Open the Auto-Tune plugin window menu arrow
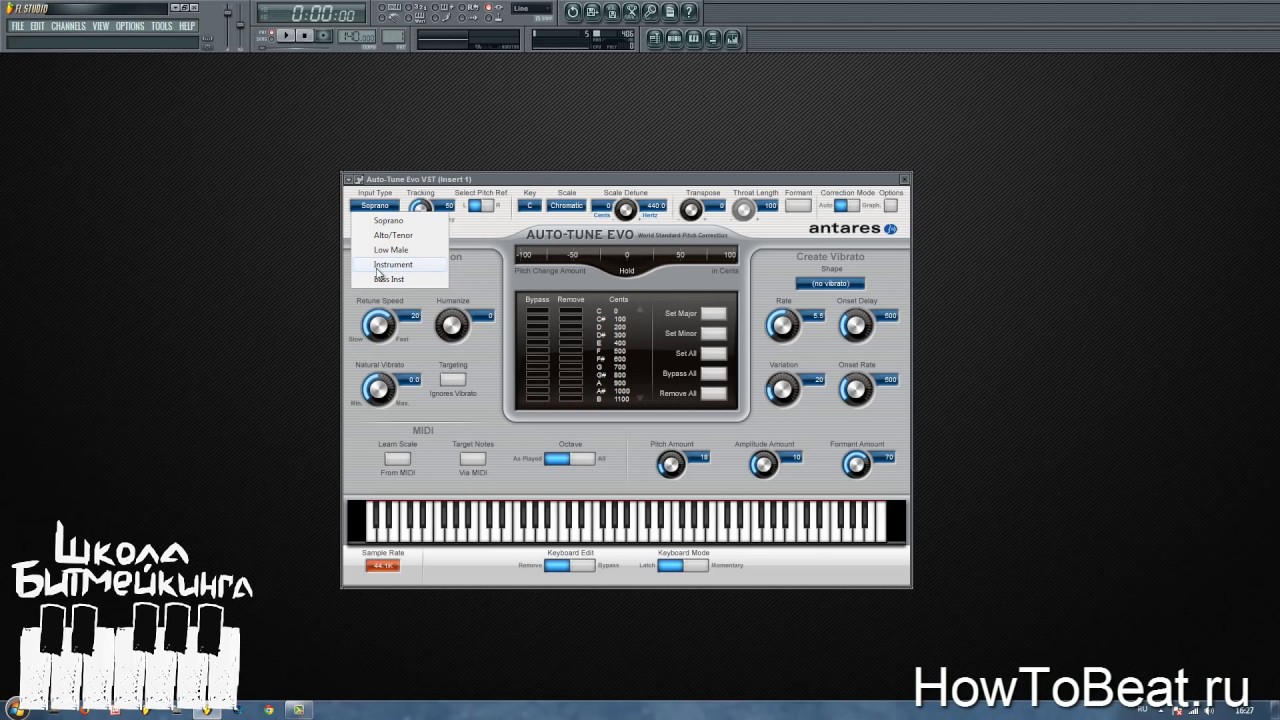This screenshot has height=720, width=1280. [349, 180]
